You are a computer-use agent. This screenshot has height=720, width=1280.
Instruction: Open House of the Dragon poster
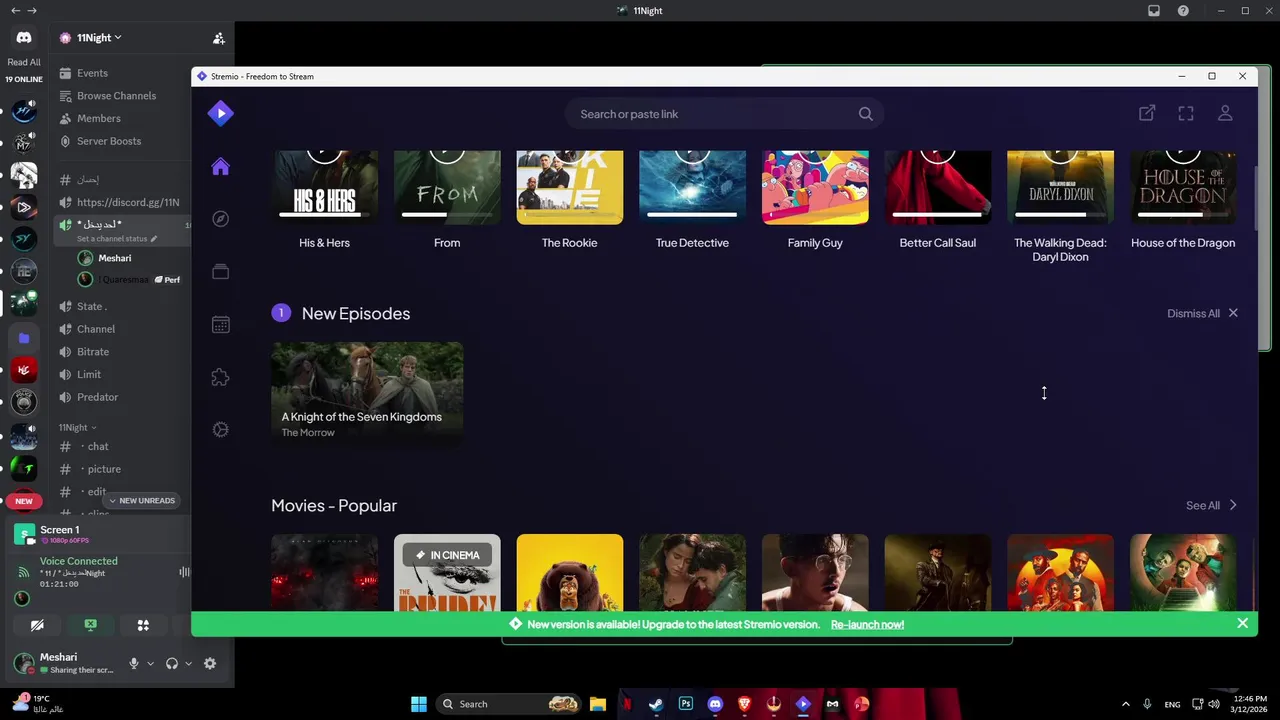(x=1183, y=187)
